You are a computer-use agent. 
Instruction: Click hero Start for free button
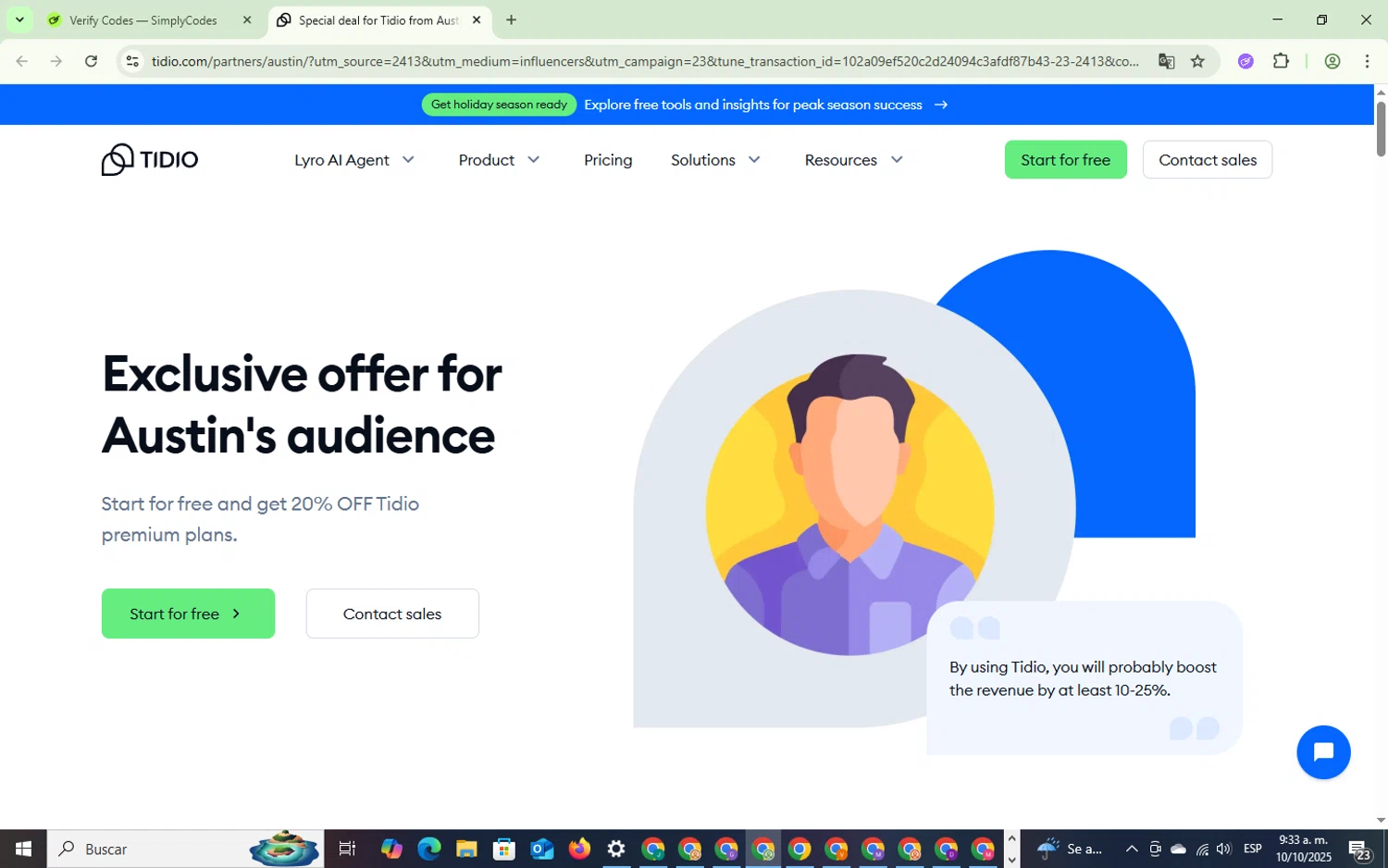(188, 614)
